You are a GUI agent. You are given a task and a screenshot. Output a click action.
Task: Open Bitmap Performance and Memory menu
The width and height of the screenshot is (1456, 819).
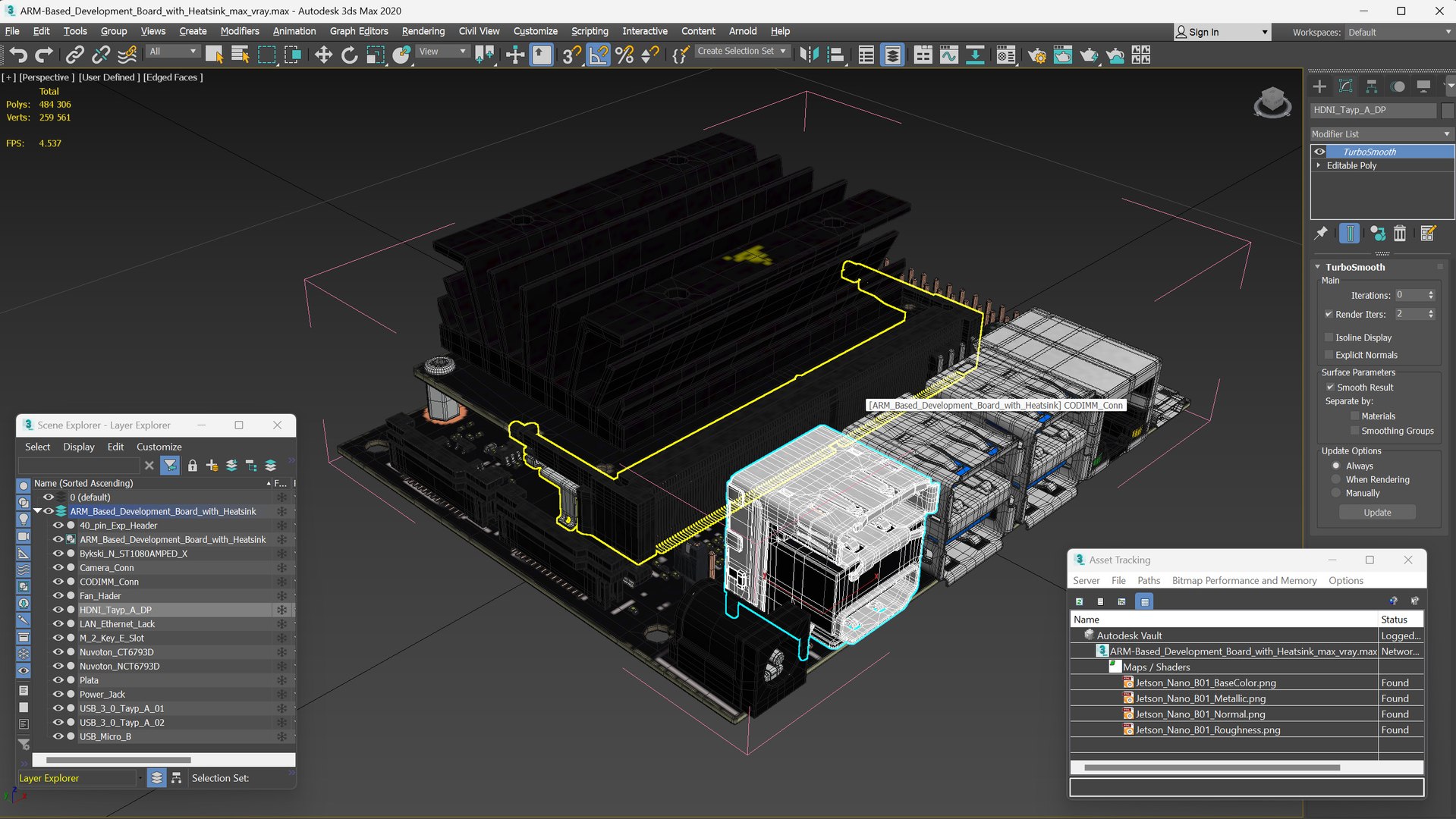click(x=1244, y=581)
